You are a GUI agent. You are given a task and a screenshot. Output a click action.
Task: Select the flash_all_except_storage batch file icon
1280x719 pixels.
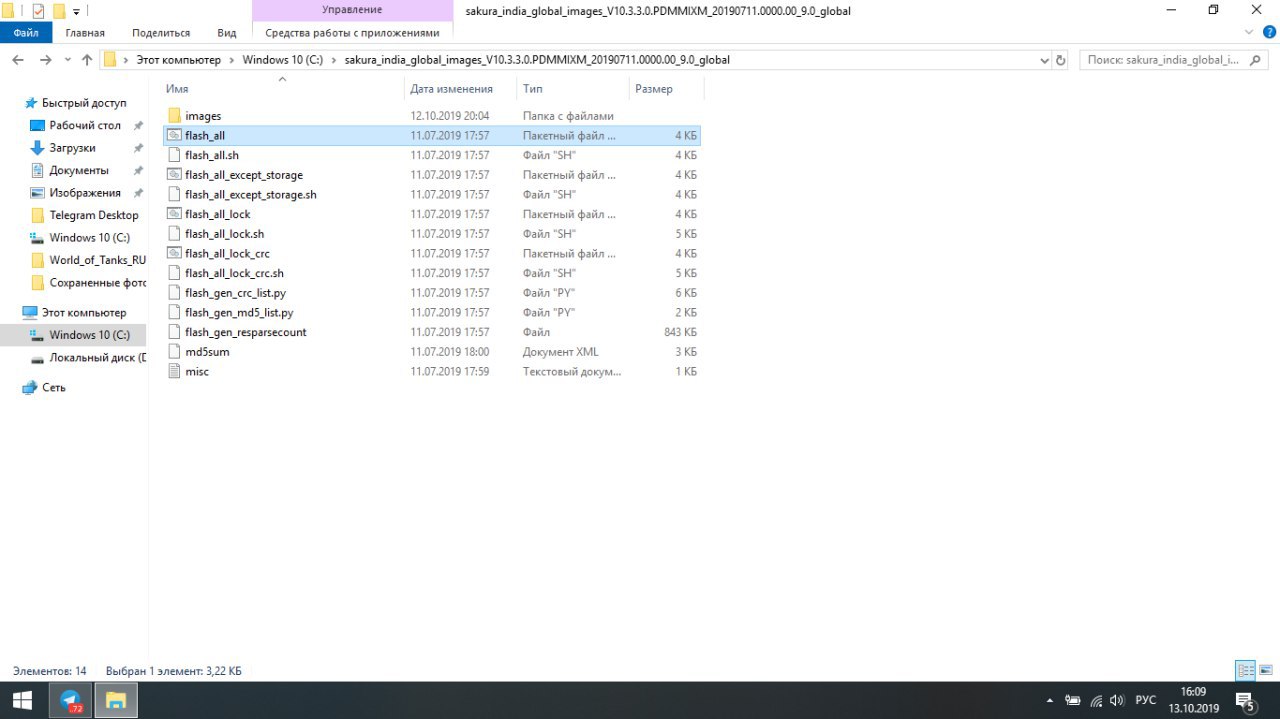(x=174, y=175)
